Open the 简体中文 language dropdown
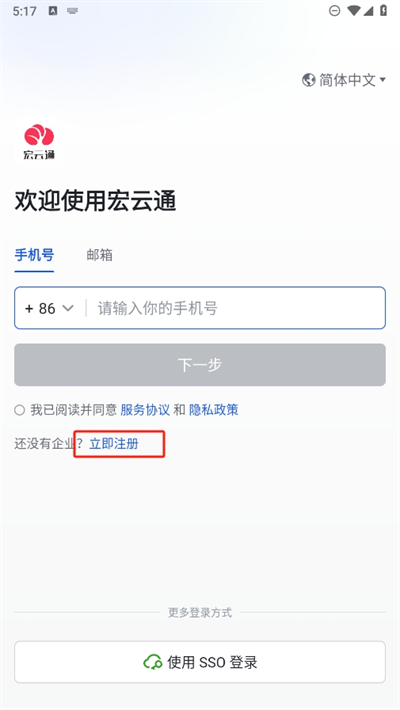Screen dimensions: 400x710 pos(344,80)
